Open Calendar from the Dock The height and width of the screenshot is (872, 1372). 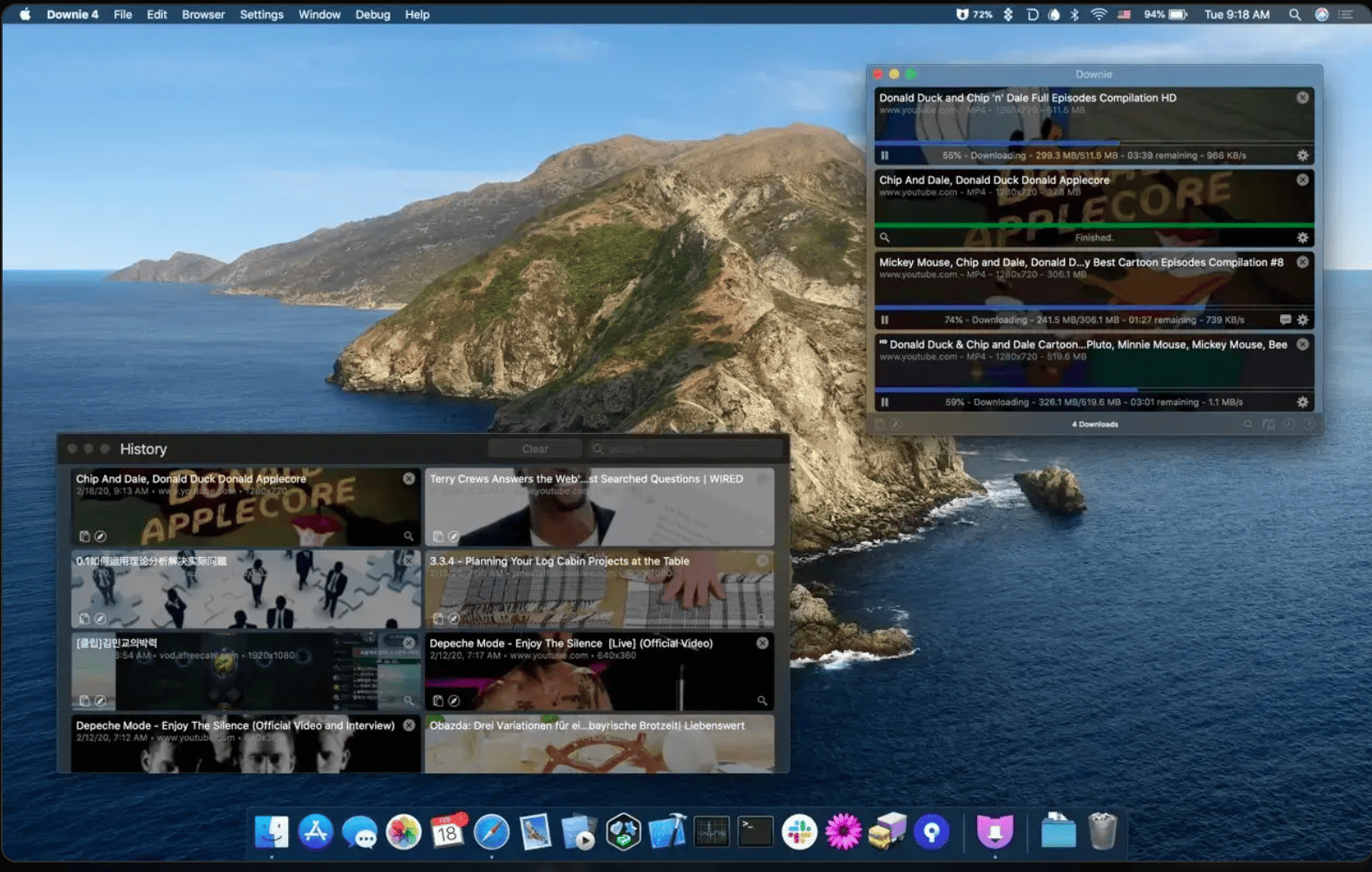pos(448,832)
